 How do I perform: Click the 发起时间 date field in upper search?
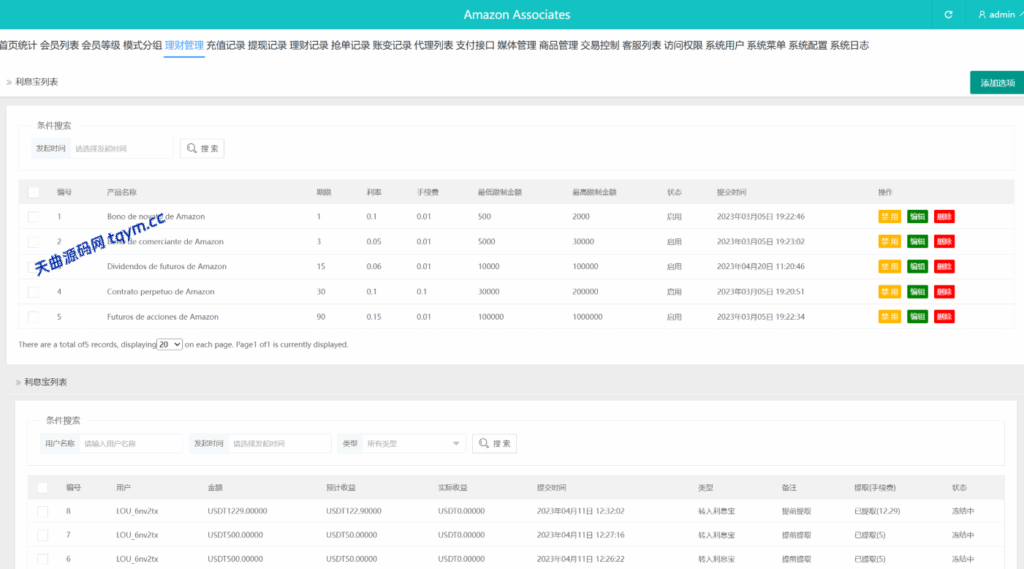121,148
